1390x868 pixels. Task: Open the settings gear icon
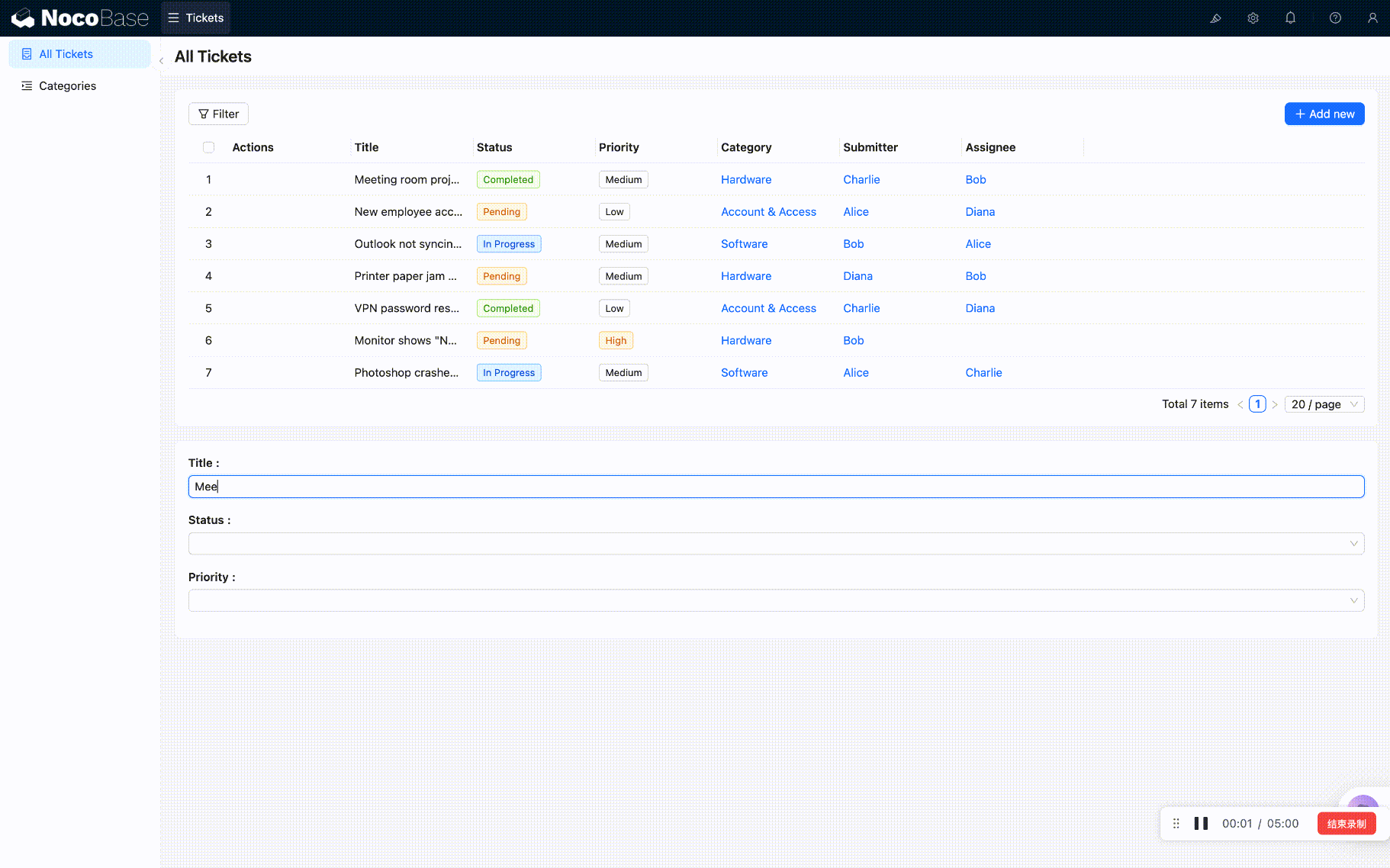click(1253, 18)
